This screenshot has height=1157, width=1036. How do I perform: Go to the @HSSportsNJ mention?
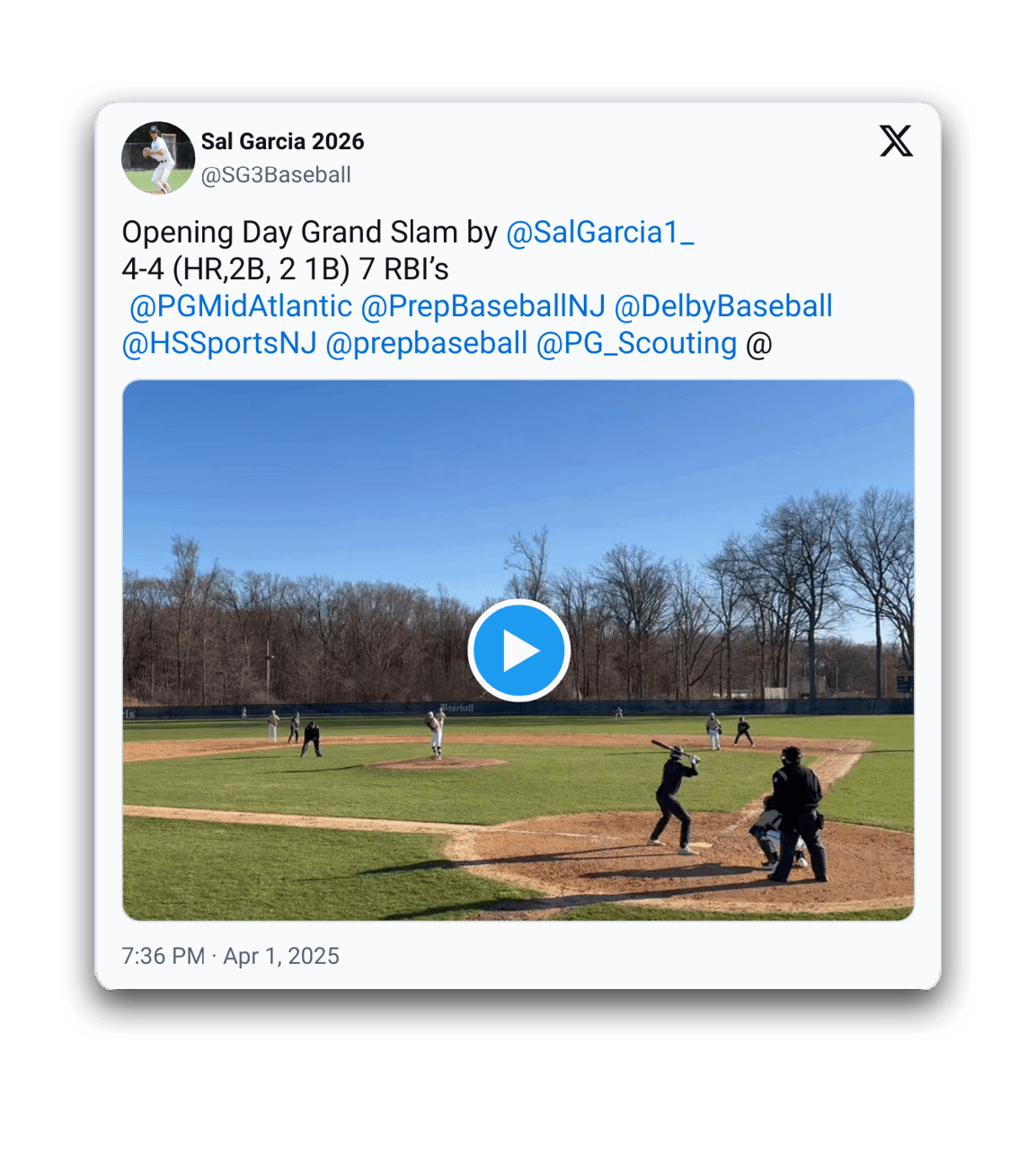219,343
